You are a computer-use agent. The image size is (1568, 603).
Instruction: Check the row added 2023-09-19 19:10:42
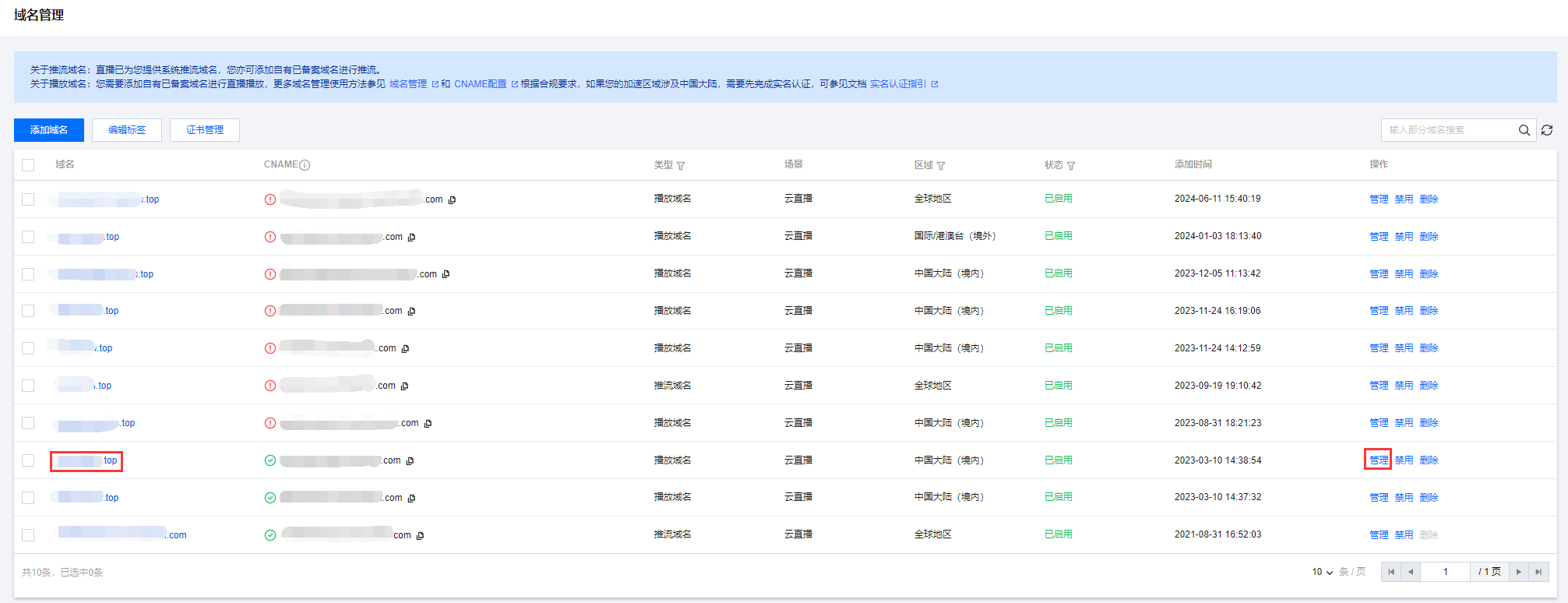28,386
